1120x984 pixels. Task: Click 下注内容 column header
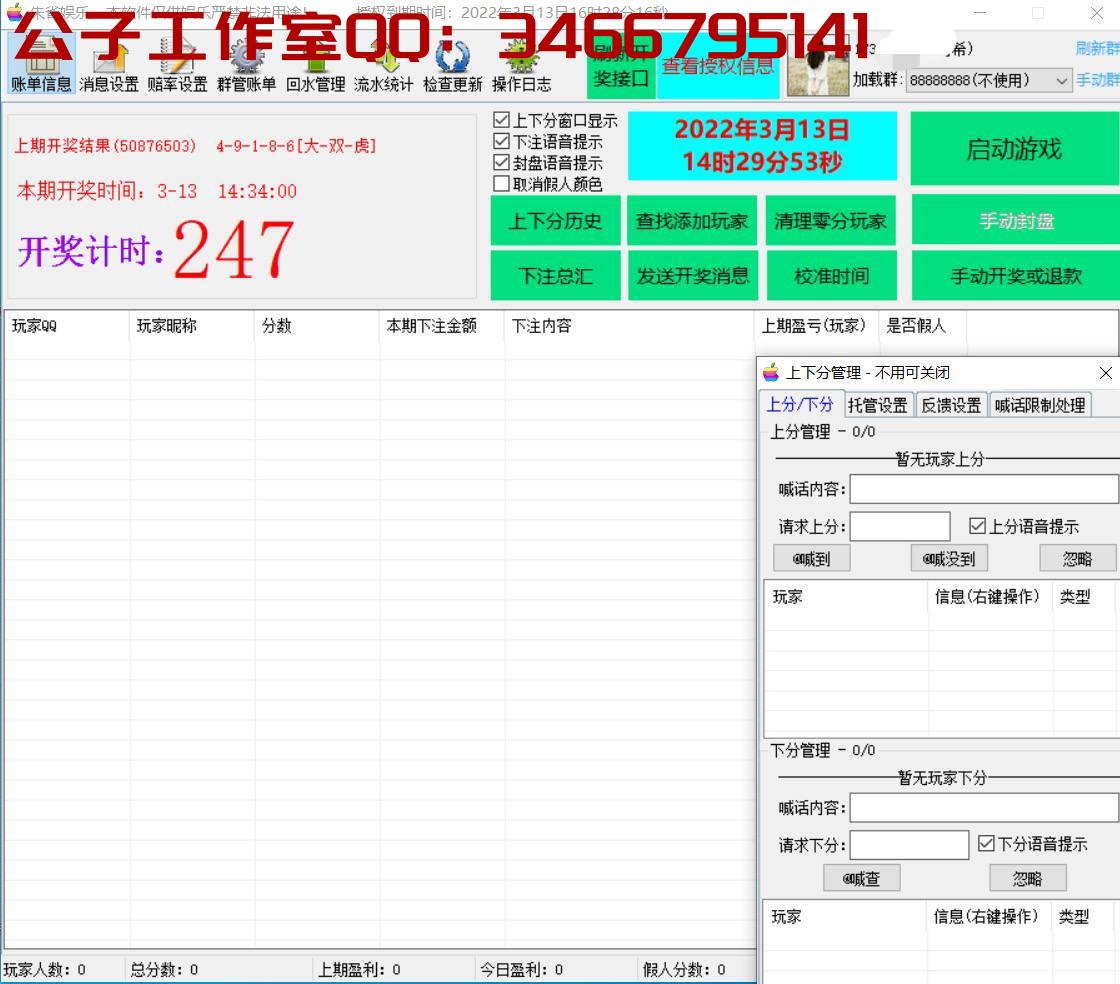coord(629,326)
